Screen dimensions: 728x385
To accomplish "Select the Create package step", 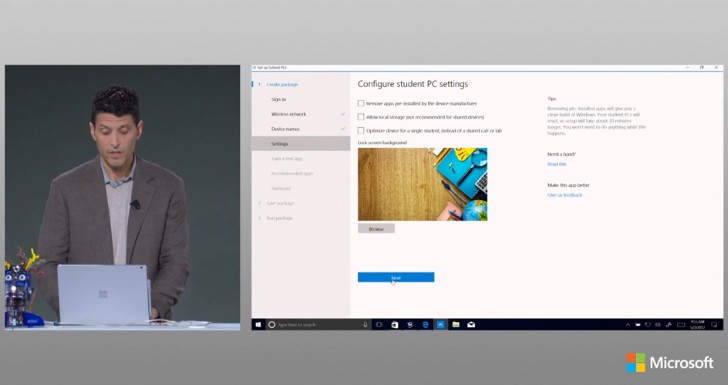I will [x=282, y=85].
